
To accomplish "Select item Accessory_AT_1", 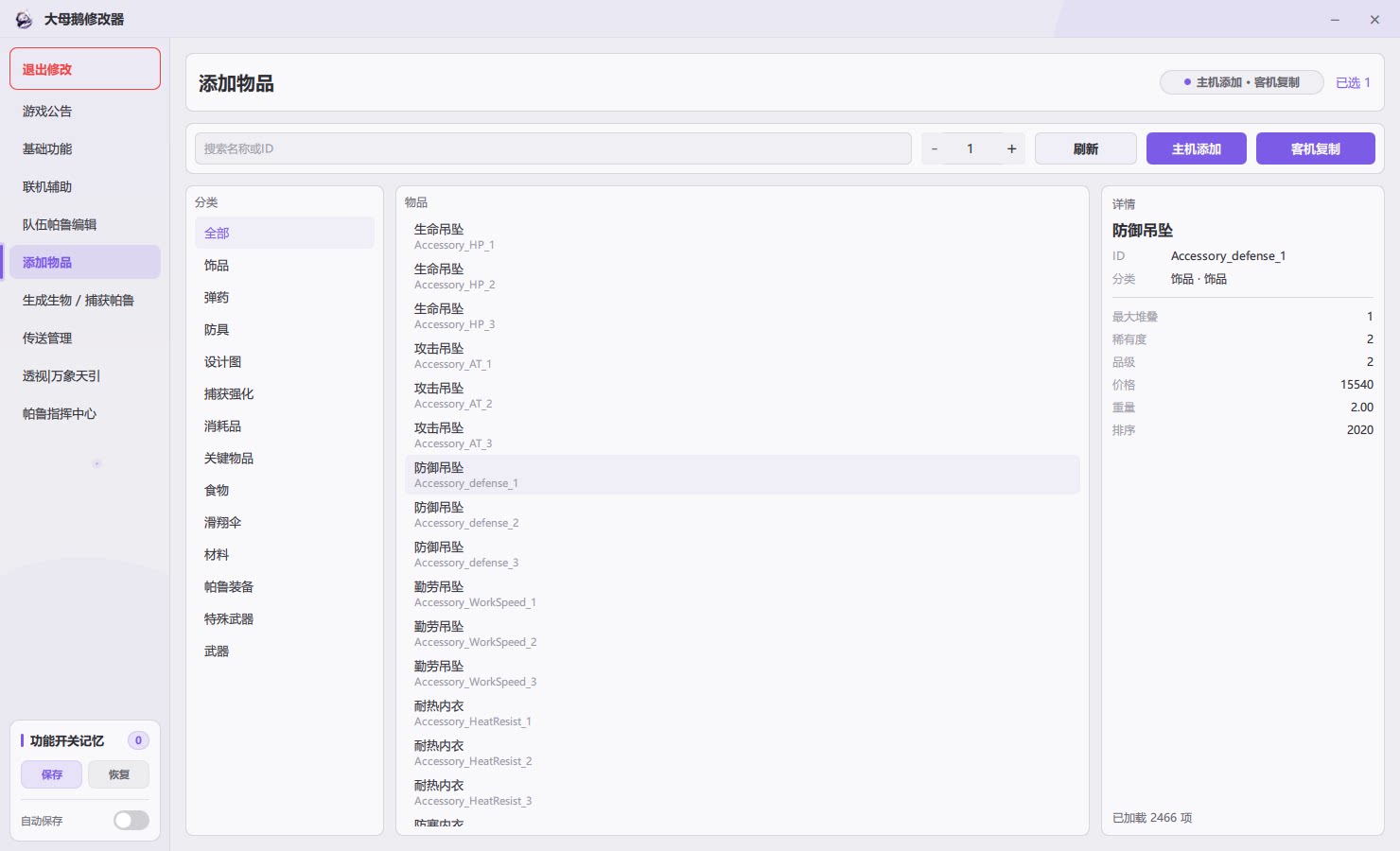I will pyautogui.click(x=743, y=356).
